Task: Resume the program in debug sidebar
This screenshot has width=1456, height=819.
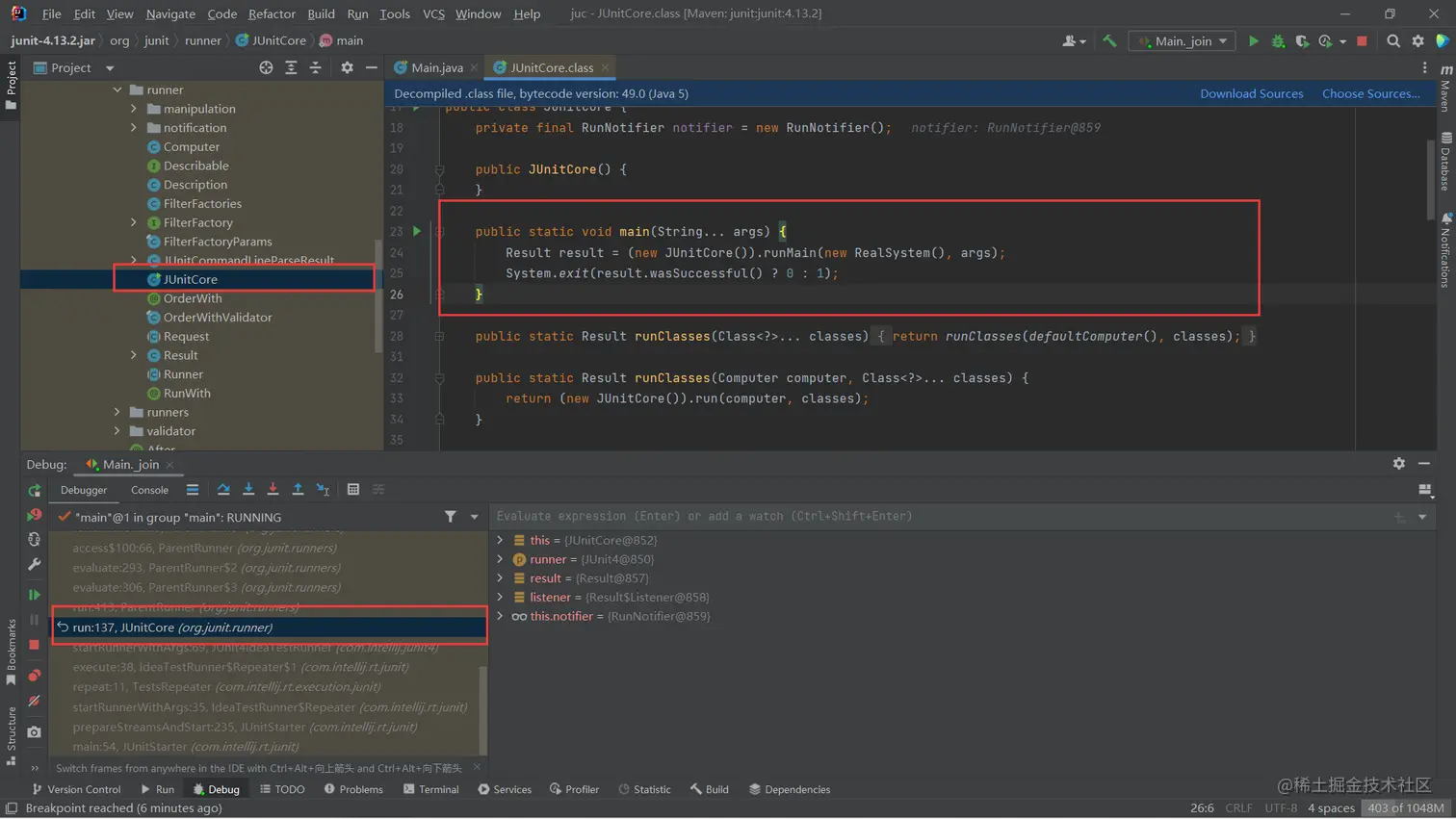Action: coord(35,595)
